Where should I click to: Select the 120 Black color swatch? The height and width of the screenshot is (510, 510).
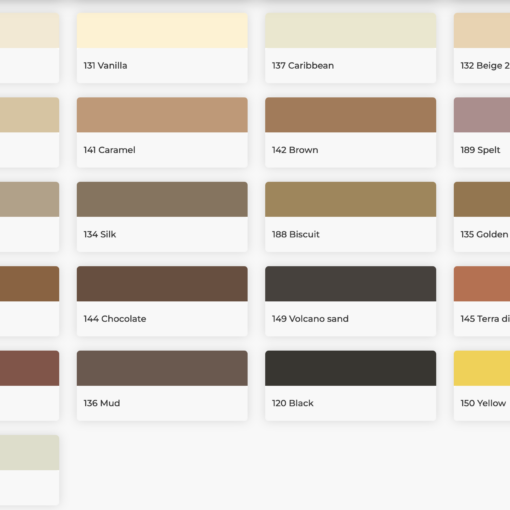tap(350, 368)
